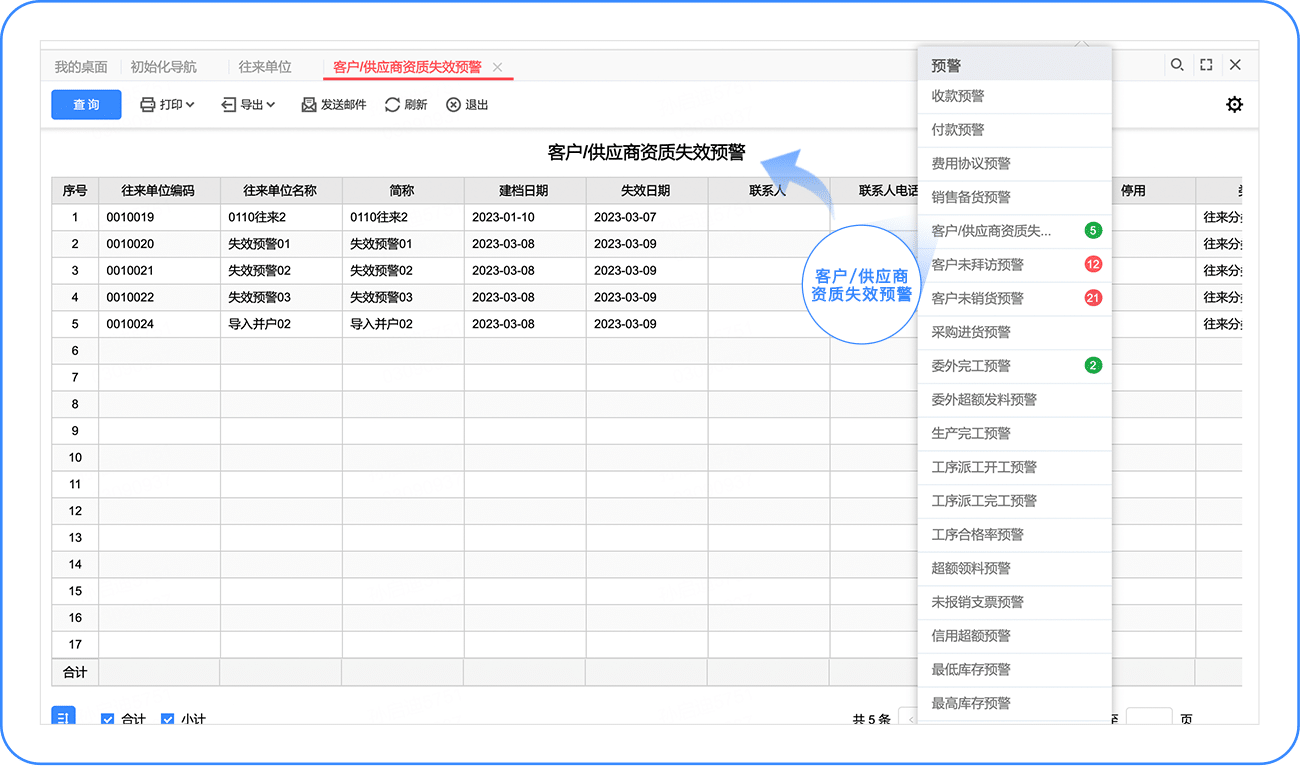Click the search magnifier icon
Screen dimensions: 1300x766
point(1177,65)
